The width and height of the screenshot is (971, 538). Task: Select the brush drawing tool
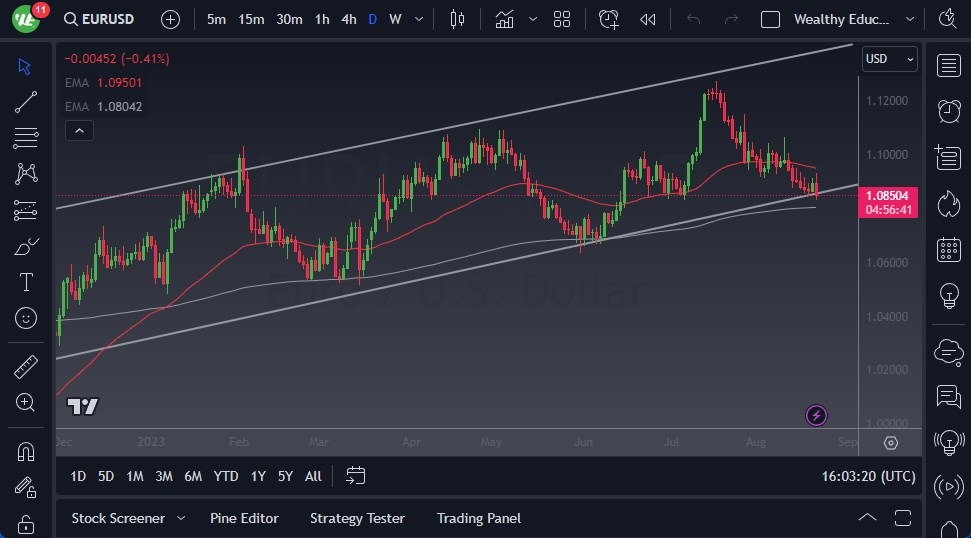tap(26, 246)
